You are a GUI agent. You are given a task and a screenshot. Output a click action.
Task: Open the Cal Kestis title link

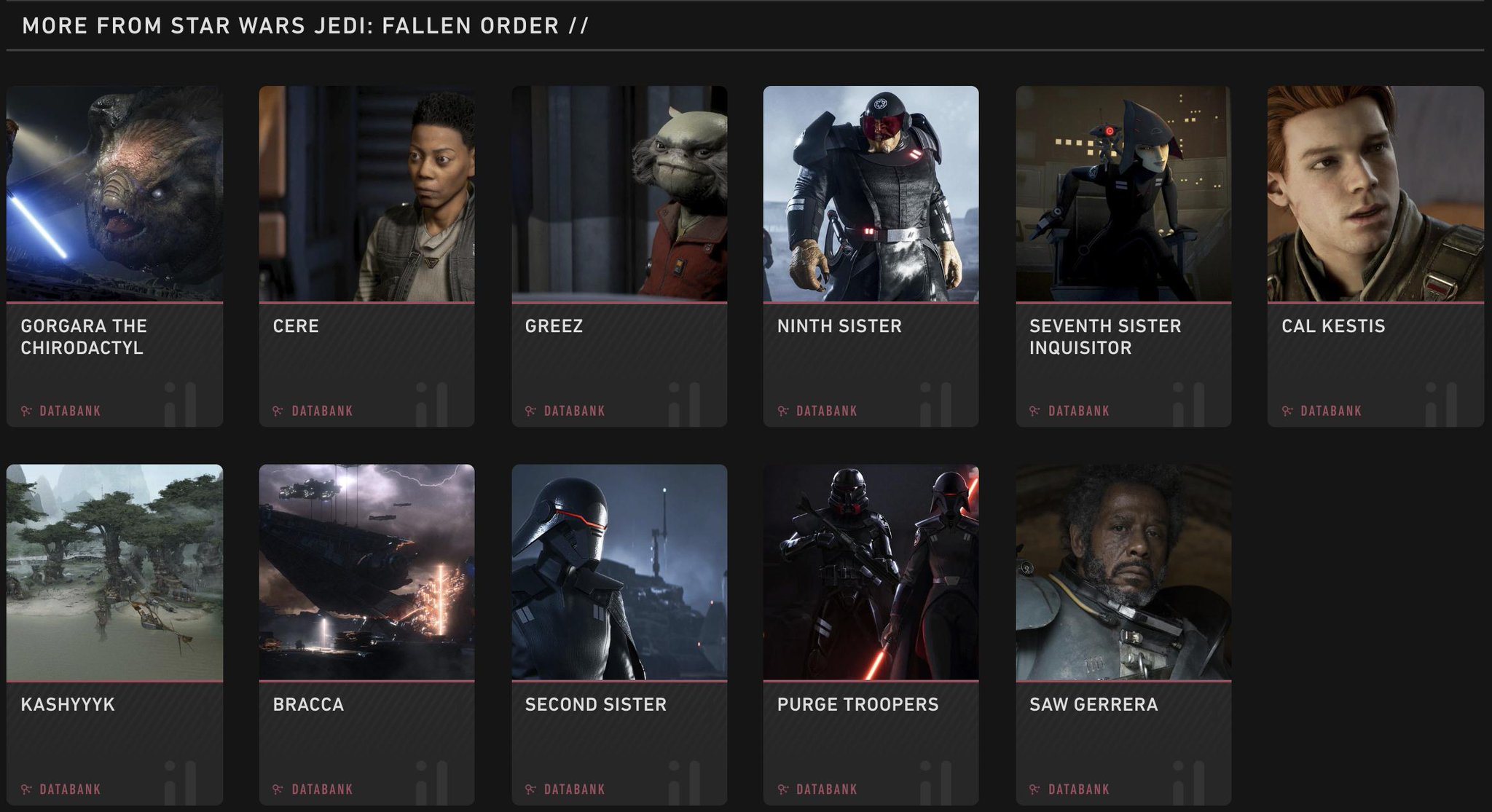point(1333,326)
